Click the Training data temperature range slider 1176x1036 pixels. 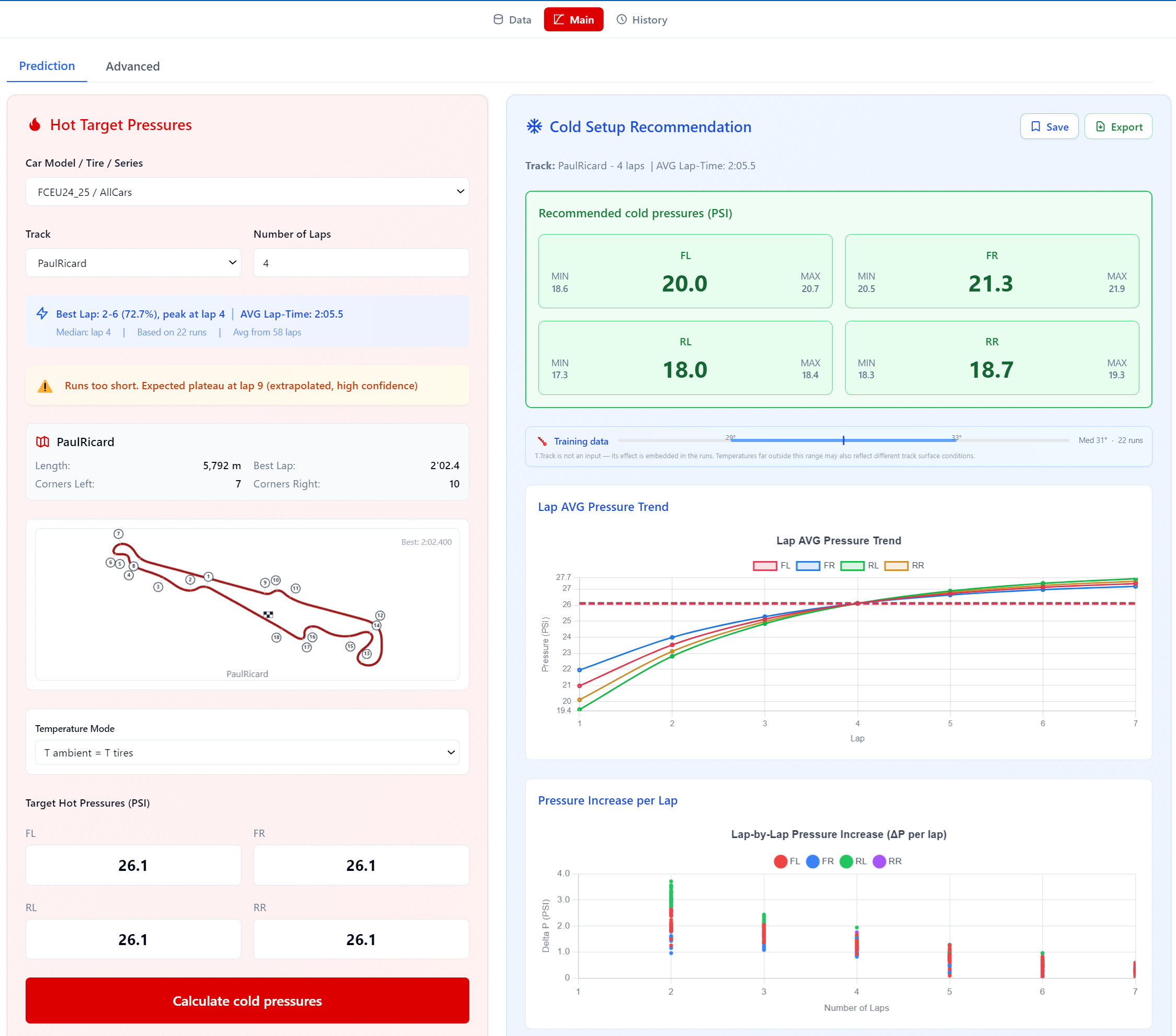coord(843,440)
